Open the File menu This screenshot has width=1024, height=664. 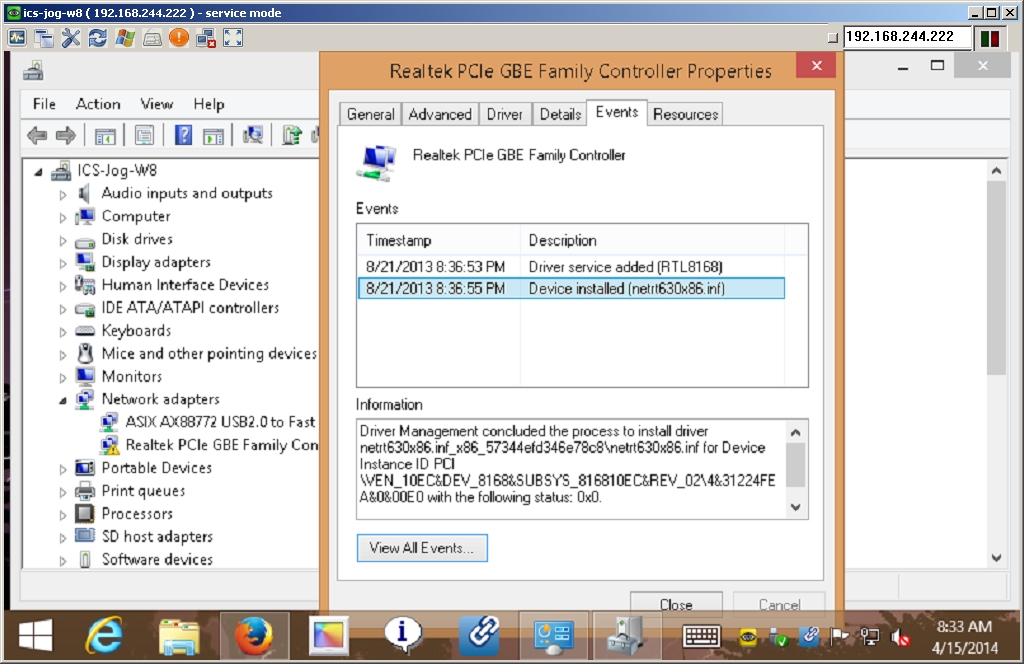coord(44,104)
